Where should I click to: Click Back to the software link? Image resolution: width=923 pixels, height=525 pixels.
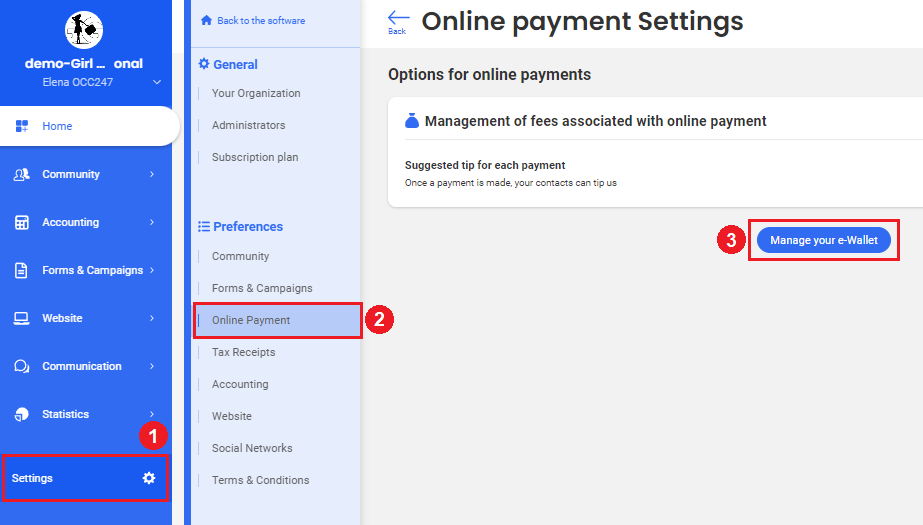254,20
